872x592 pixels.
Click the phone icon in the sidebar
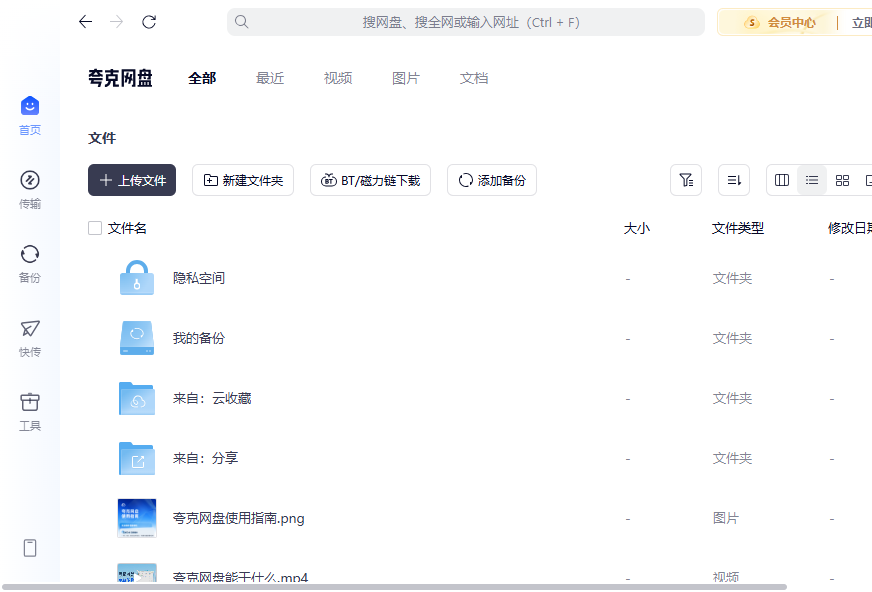tap(30, 548)
